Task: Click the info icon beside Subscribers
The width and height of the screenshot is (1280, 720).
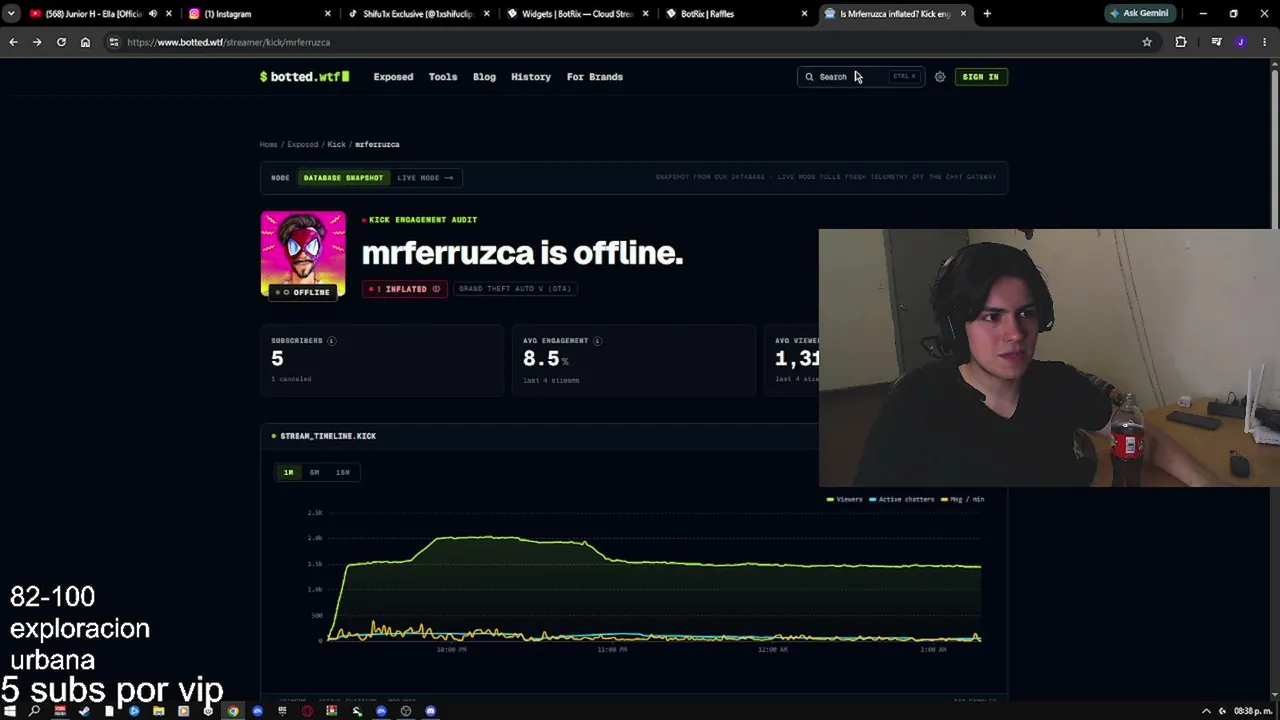Action: point(331,341)
